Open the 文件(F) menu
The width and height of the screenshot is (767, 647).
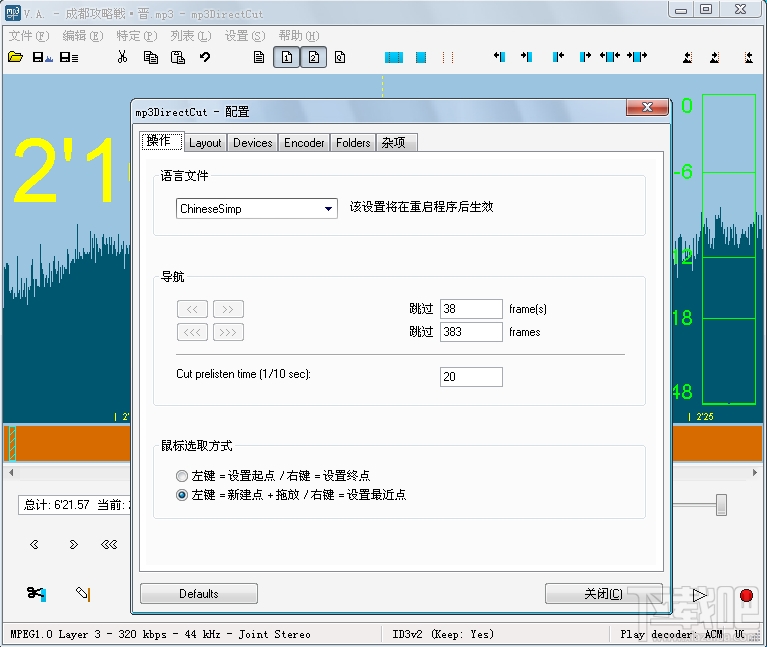pyautogui.click(x=29, y=36)
